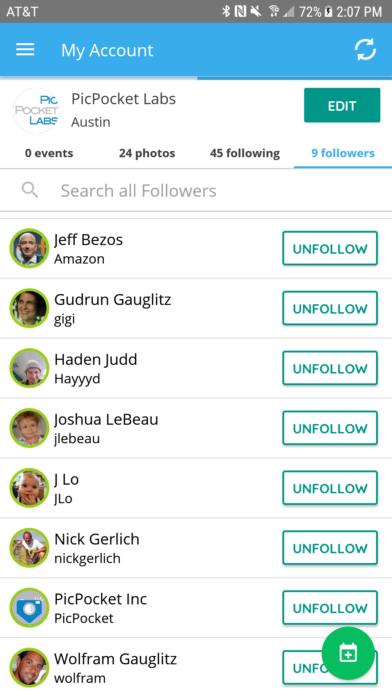Image resolution: width=392 pixels, height=697 pixels.
Task: Tap the battery status bar icon
Action: 328,12
